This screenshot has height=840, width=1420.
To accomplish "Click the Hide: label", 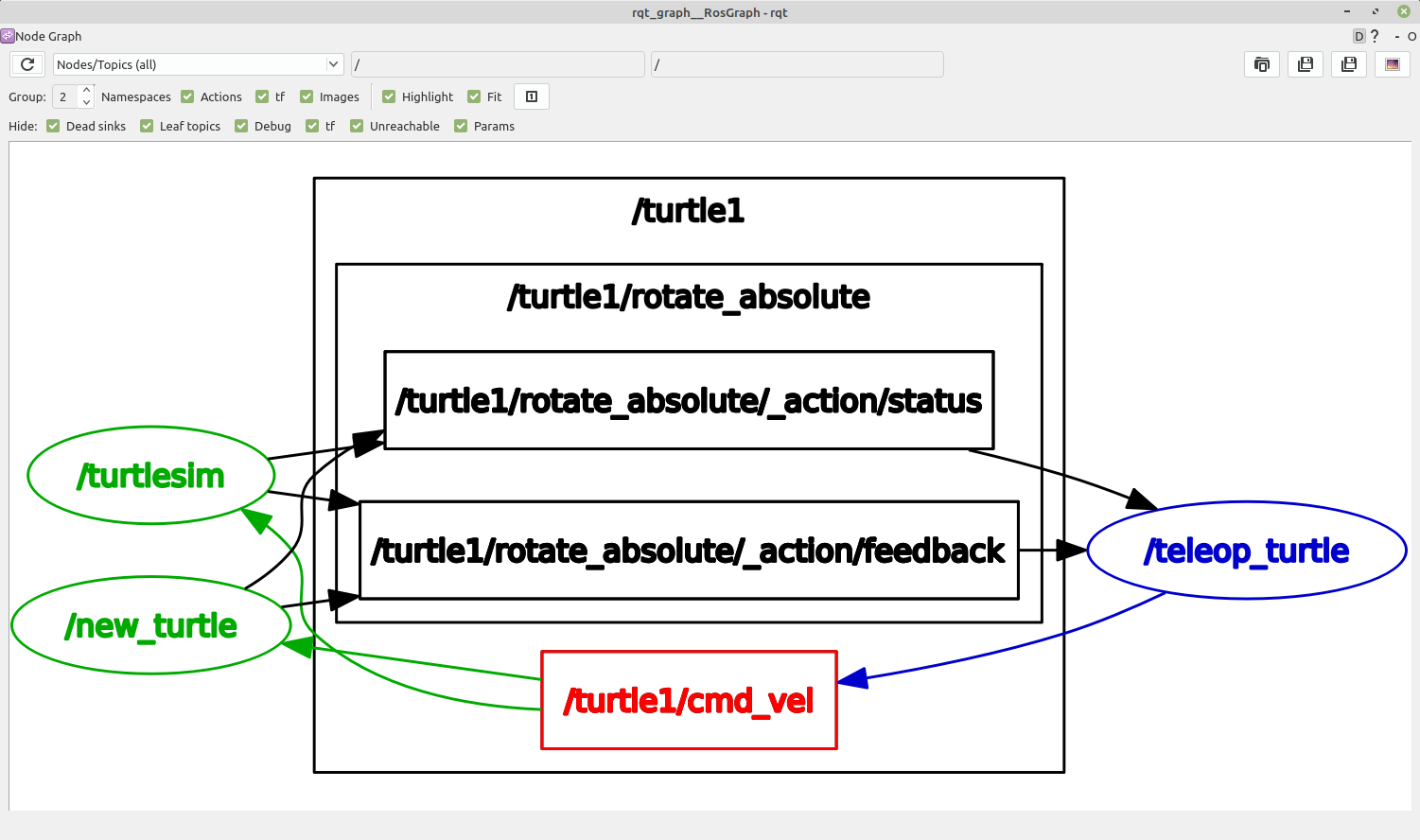I will click(x=23, y=126).
